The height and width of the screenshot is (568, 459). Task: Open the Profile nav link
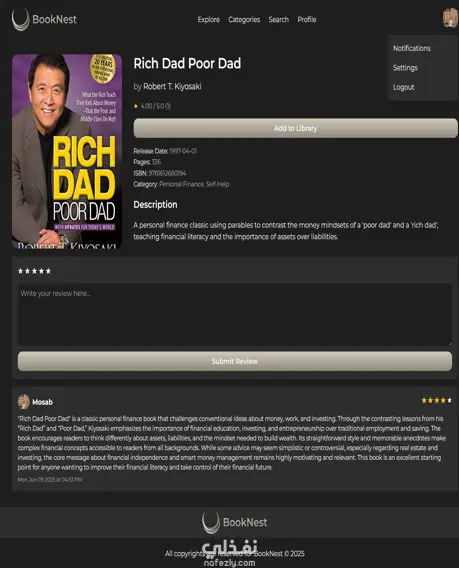[306, 20]
